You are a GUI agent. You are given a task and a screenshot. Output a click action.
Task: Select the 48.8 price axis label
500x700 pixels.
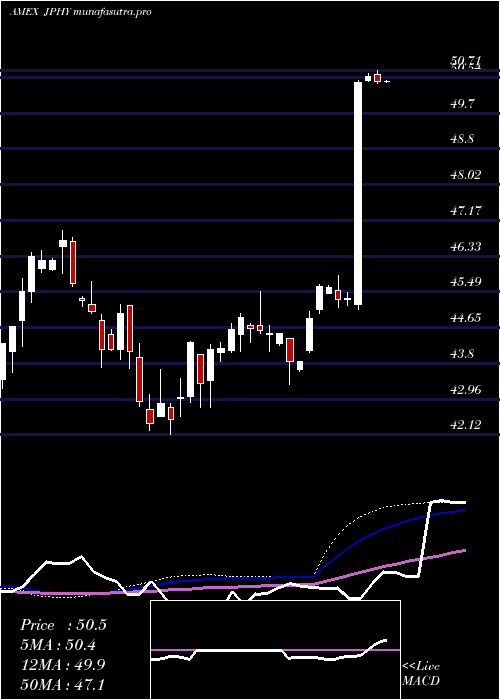[463, 139]
